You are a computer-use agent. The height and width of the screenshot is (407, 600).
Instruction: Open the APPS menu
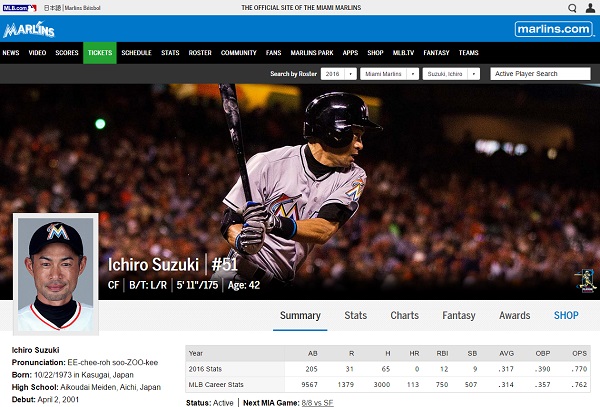click(x=350, y=53)
